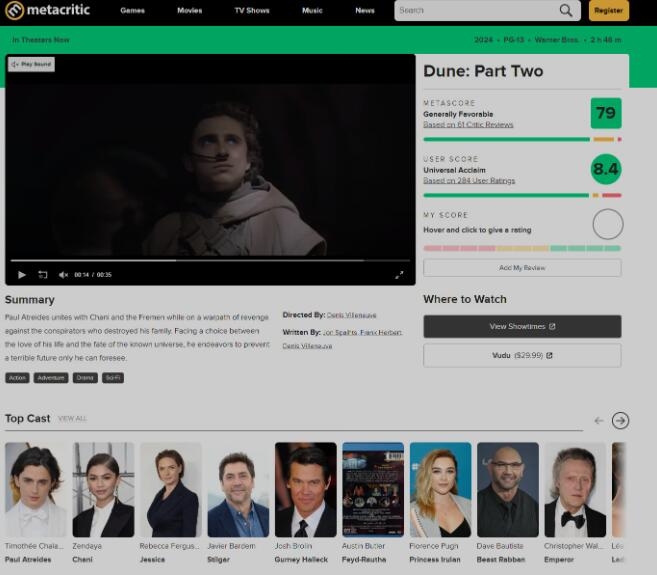Click the 'Stilgar' character name

(218, 559)
